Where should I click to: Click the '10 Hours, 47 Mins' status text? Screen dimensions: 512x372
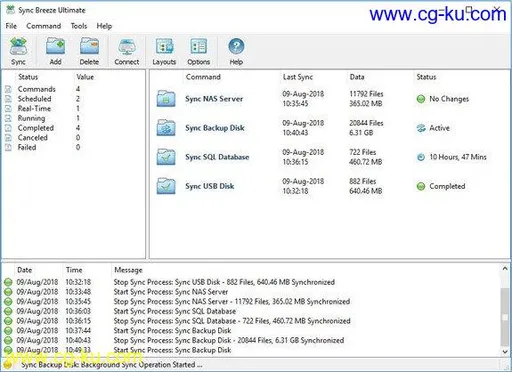click(x=458, y=157)
